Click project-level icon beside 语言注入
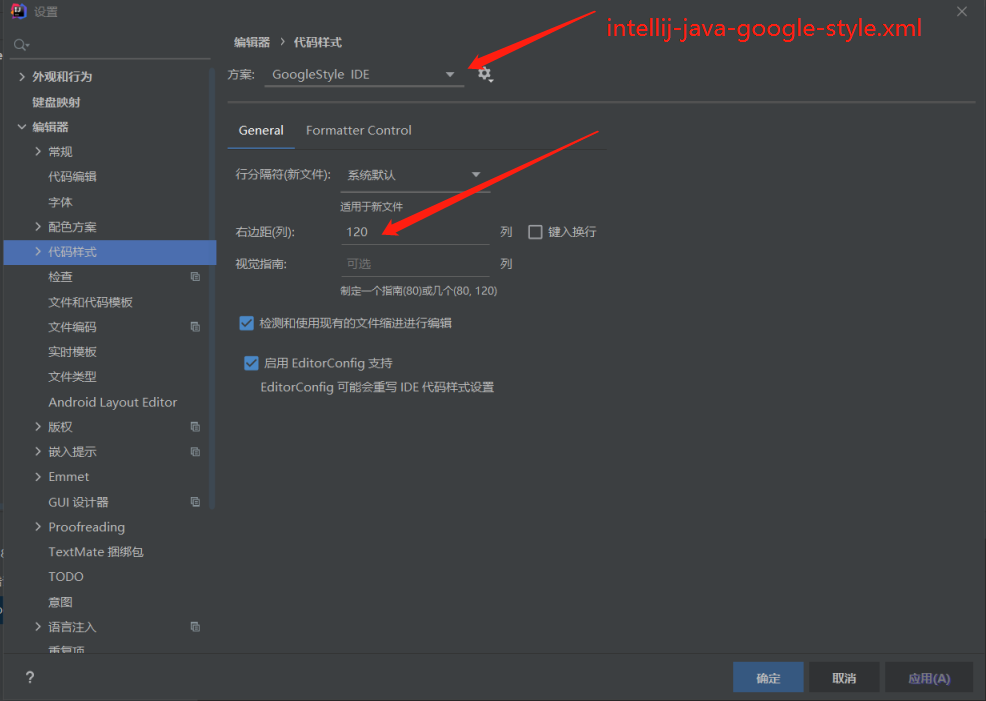Image resolution: width=986 pixels, height=701 pixels. pyautogui.click(x=195, y=627)
